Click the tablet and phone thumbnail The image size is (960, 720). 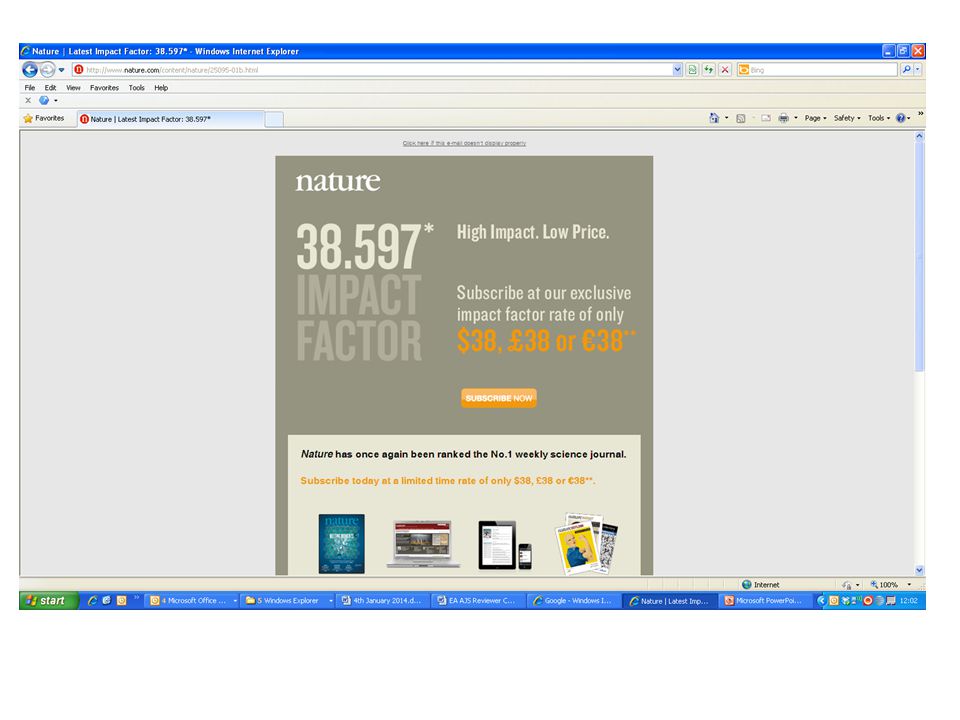(505, 545)
